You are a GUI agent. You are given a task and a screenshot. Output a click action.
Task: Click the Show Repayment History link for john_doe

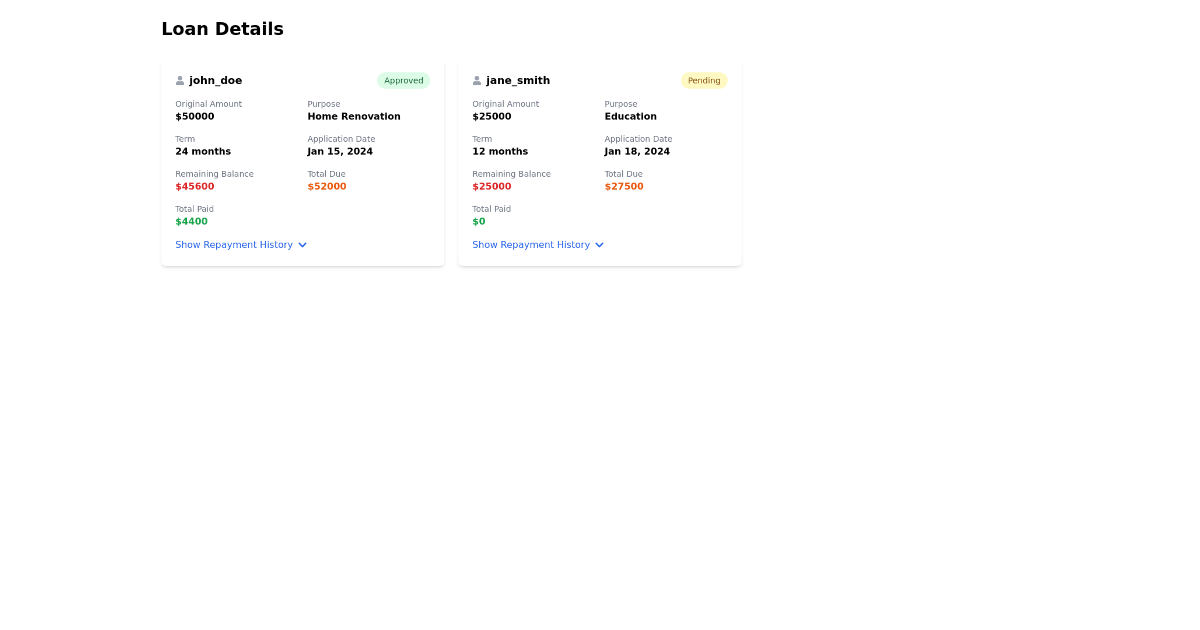coord(234,244)
